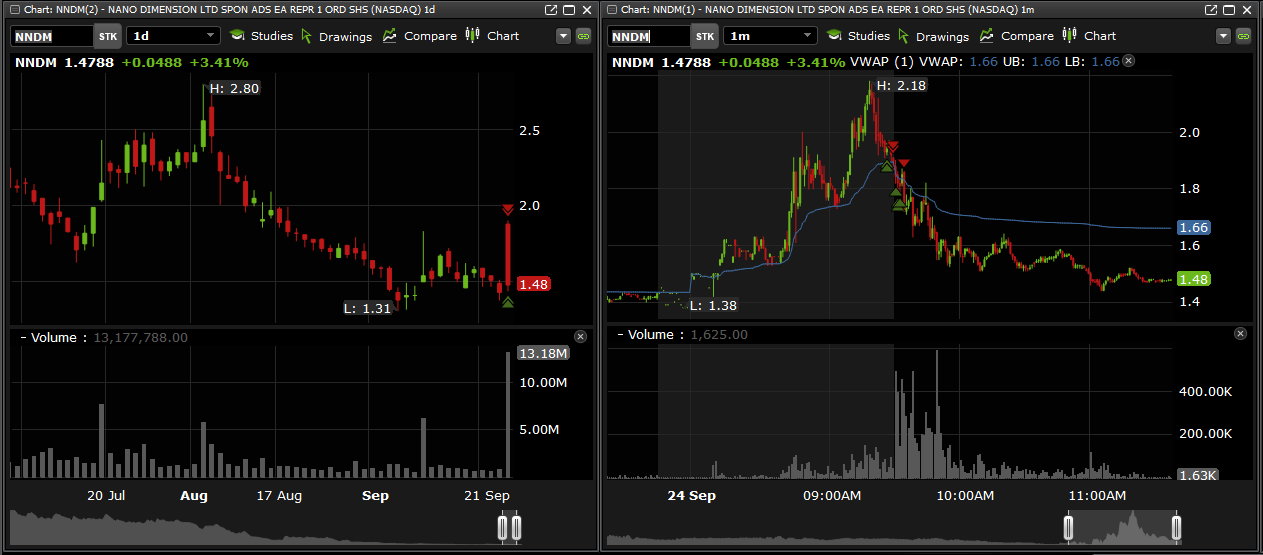Click the graduation cap Studies icon, 1d chart
Screen dimensions: 1263x555
[237, 36]
